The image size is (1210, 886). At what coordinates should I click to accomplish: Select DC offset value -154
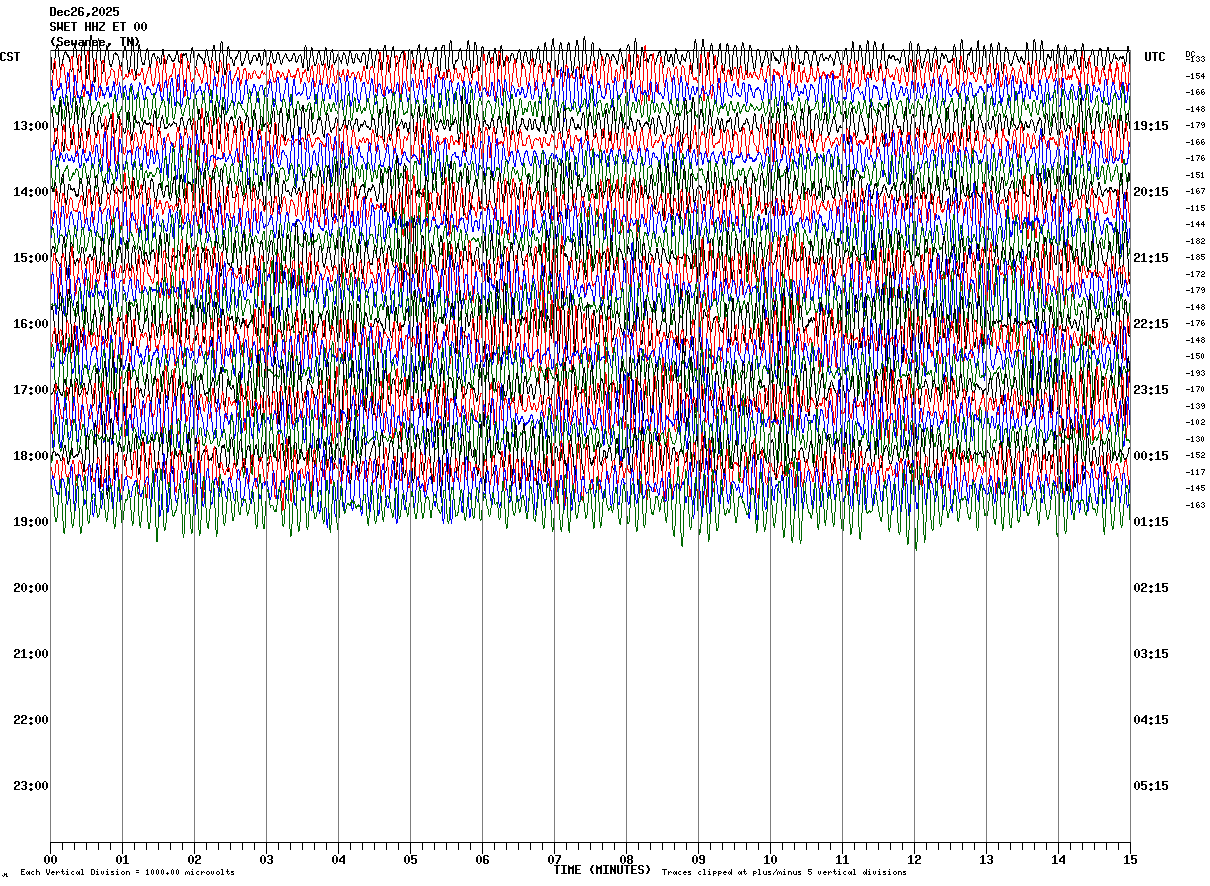(x=1195, y=76)
